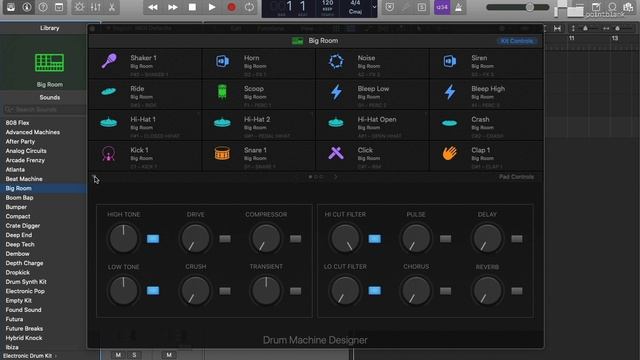This screenshot has height=360, width=640.
Task: Select the Shaker 1 pad microphone icon
Action: [x=109, y=61]
